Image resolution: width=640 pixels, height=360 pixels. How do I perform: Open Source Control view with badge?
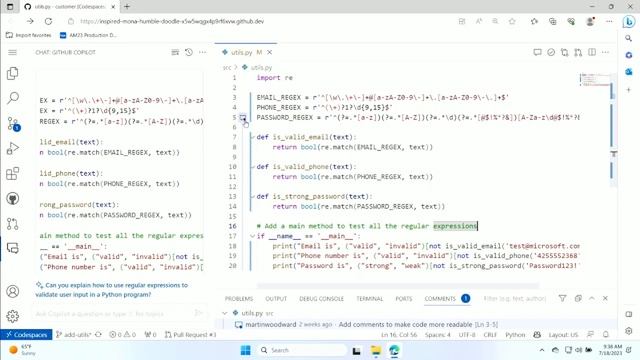[13, 124]
